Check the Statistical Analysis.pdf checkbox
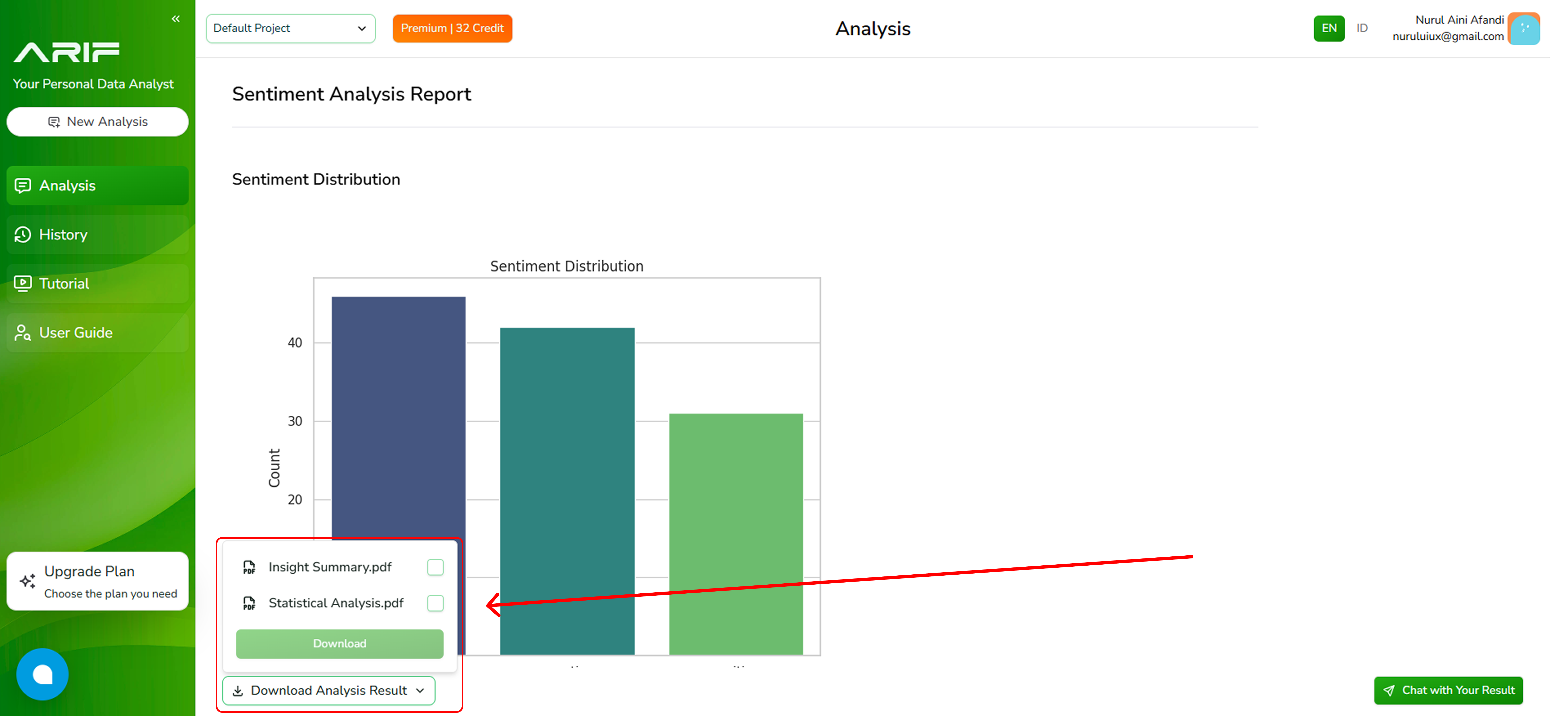 click(435, 603)
